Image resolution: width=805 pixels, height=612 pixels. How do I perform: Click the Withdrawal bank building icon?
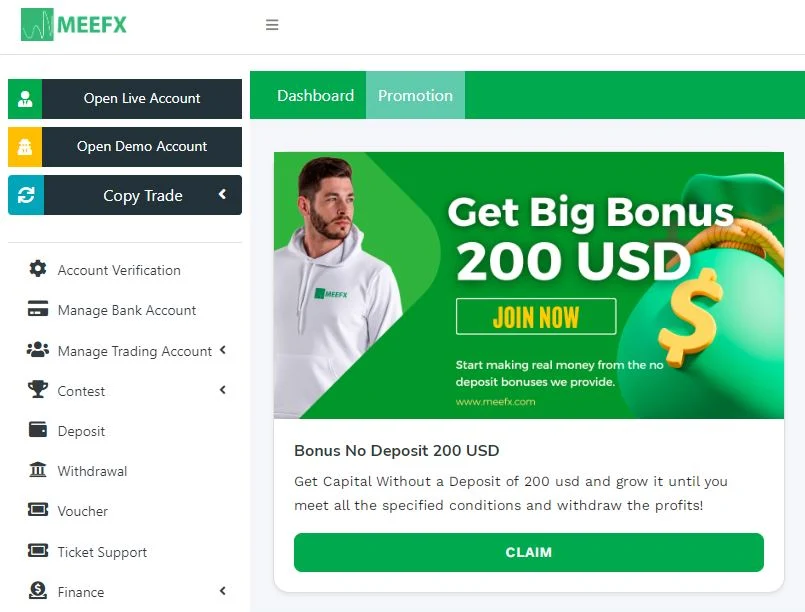[x=37, y=469]
